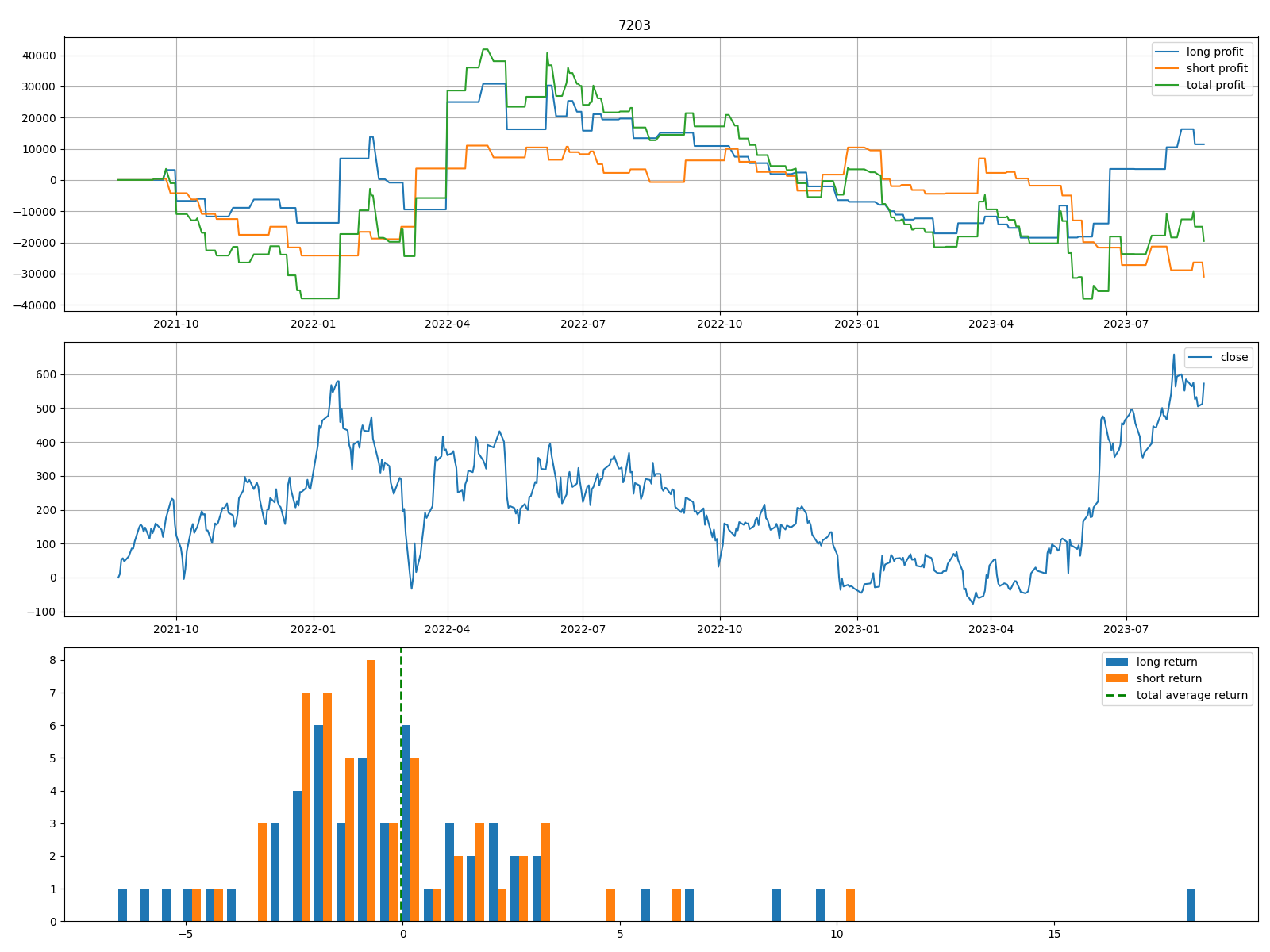Select the short profit legend label

click(x=1217, y=68)
